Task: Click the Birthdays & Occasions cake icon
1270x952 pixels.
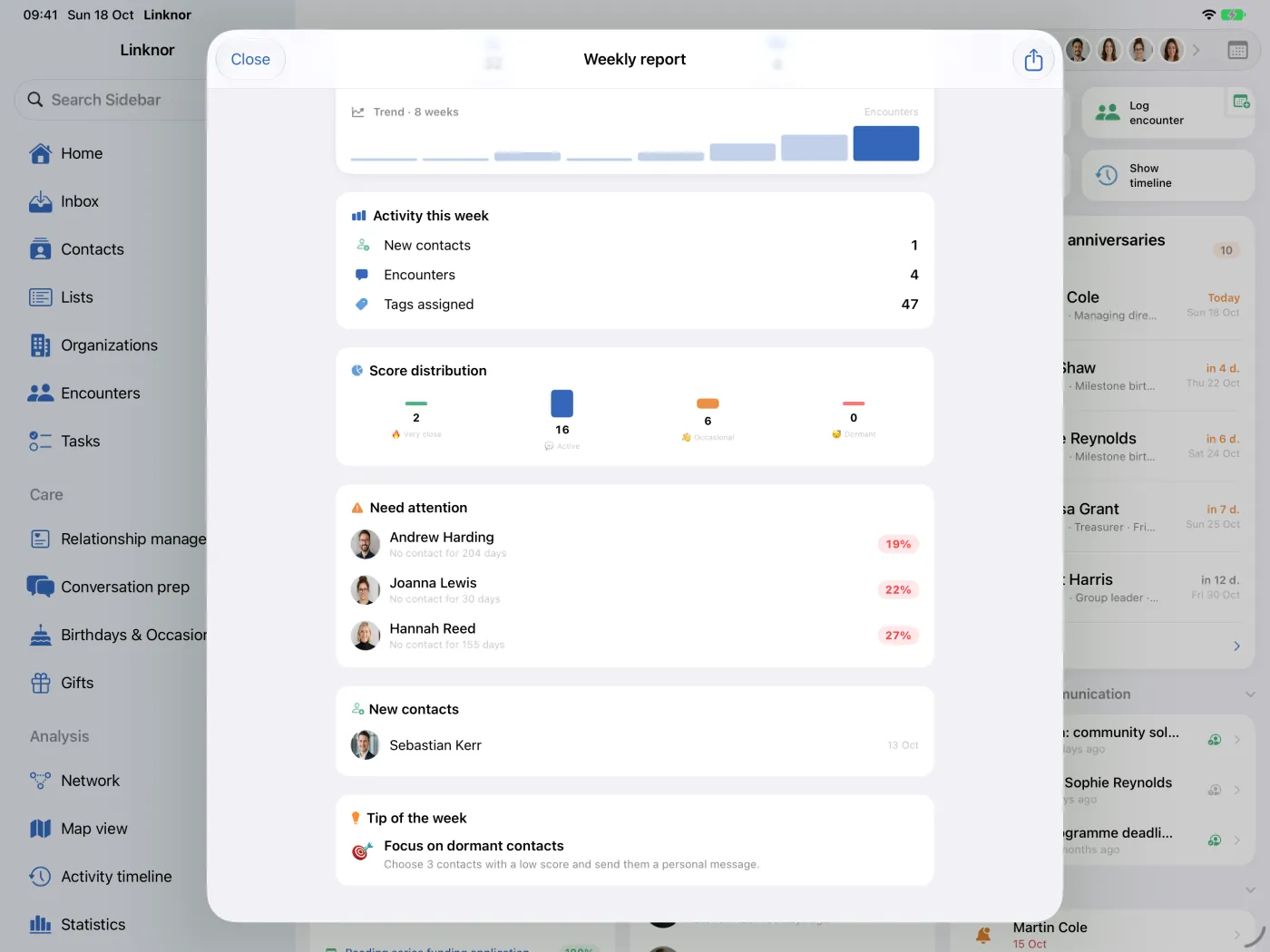Action: point(41,636)
